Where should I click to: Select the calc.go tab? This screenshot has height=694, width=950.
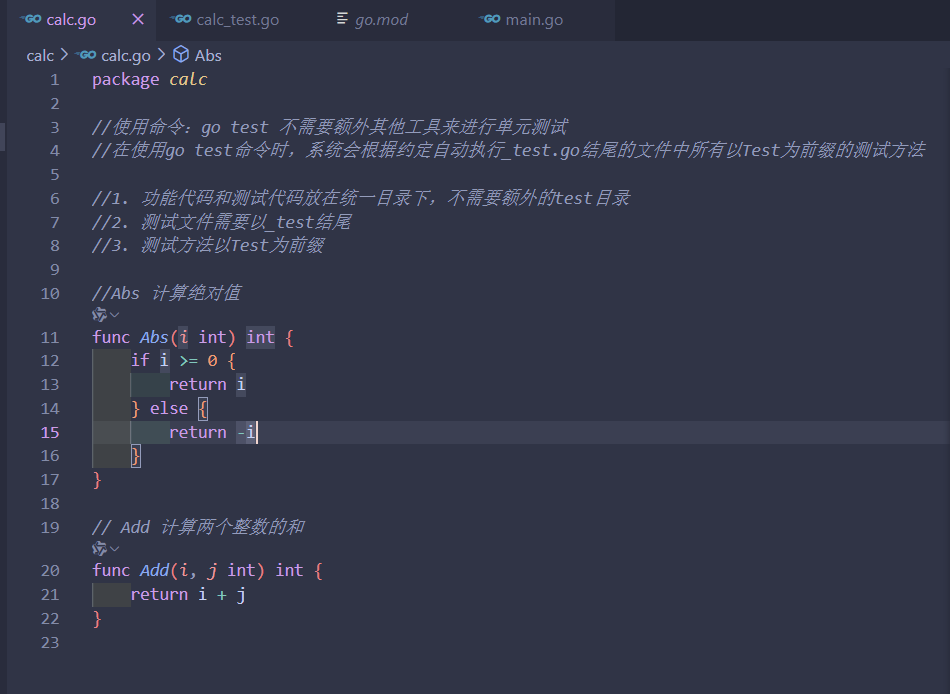(x=71, y=20)
